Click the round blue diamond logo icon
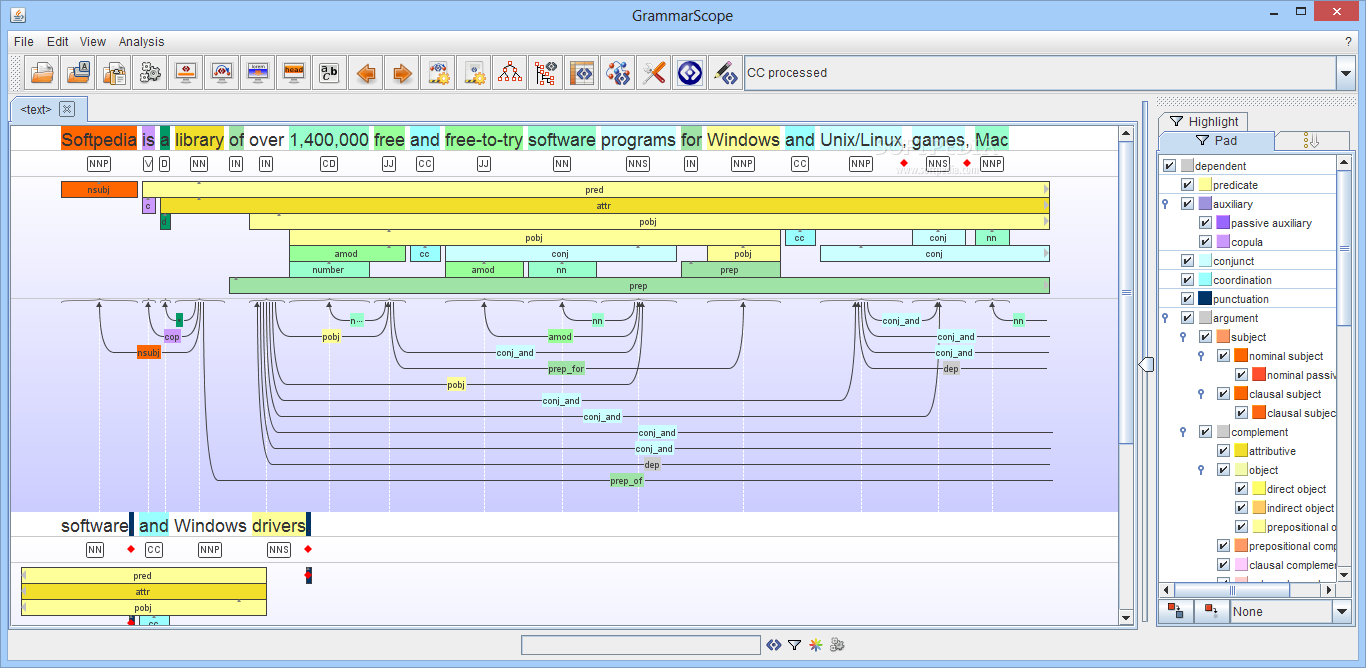 [690, 73]
